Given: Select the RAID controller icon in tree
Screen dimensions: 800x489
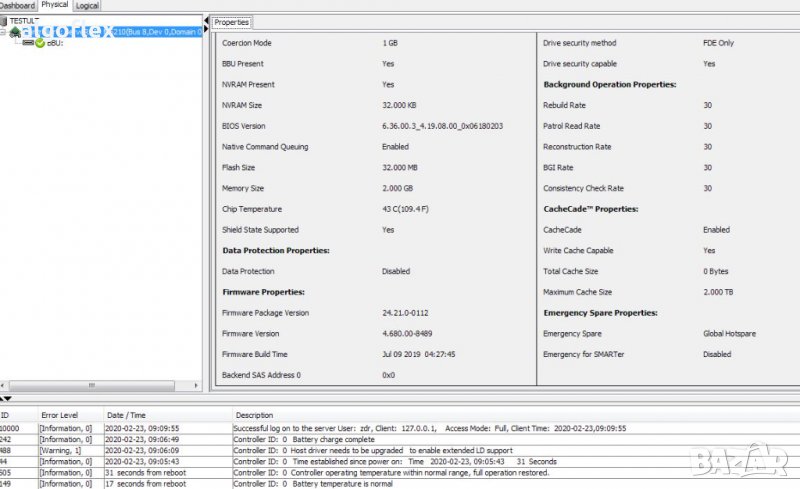Looking at the screenshot, I should tap(16, 32).
